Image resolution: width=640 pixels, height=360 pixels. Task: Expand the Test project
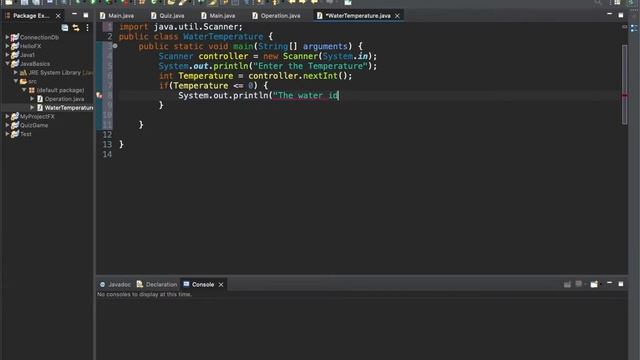[x=7, y=134]
